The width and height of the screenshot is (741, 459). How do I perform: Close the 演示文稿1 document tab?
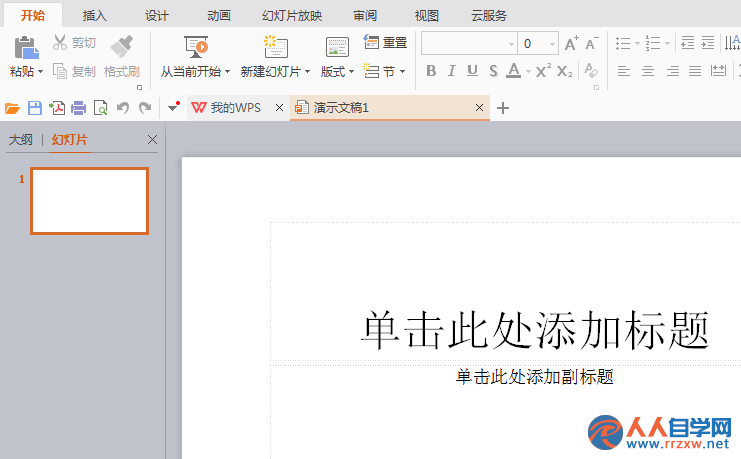479,108
